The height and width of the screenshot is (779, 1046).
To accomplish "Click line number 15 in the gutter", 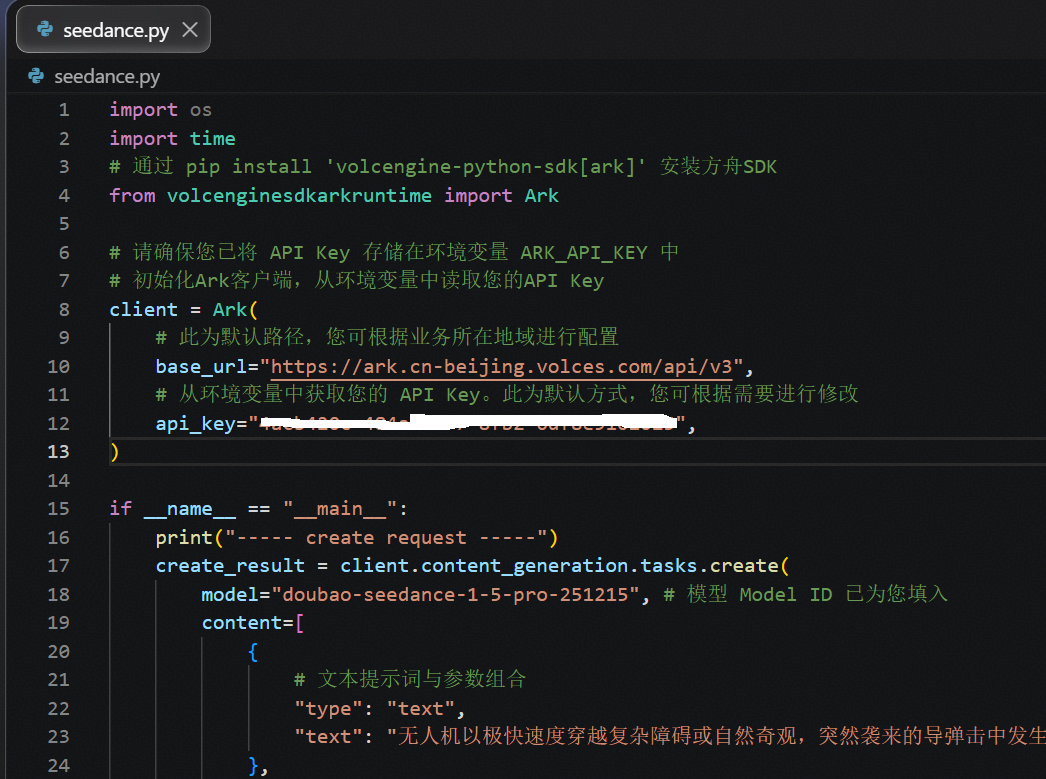I will click(x=59, y=509).
